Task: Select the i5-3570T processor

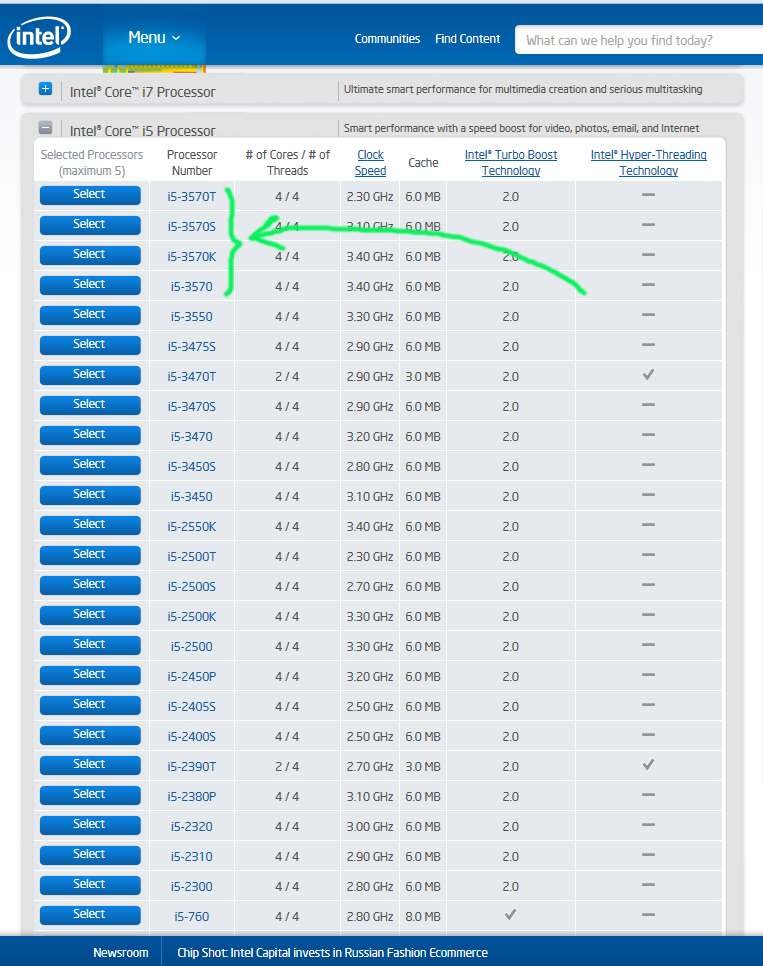Action: 90,195
